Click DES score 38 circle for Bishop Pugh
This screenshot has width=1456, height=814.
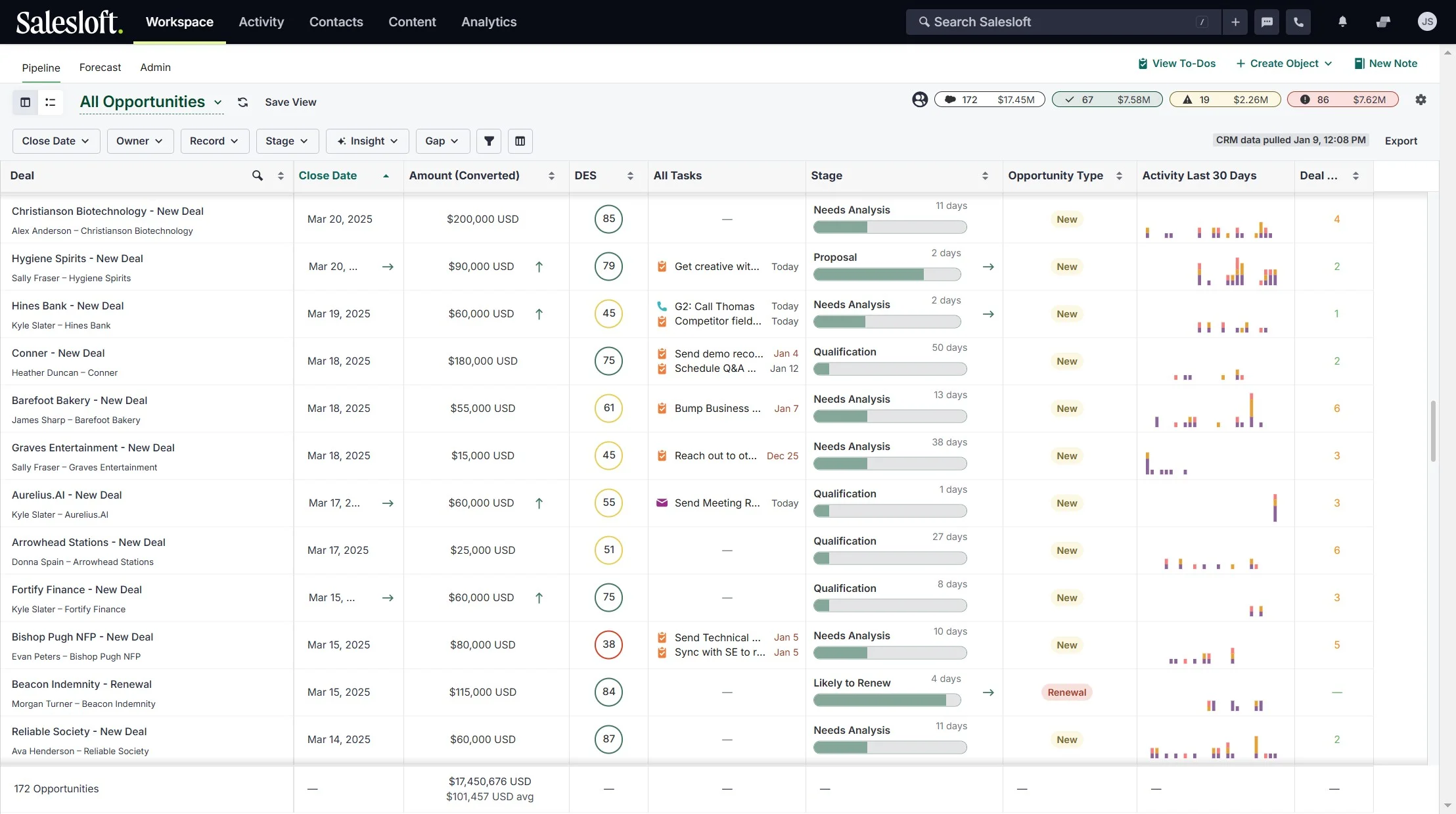[608, 644]
